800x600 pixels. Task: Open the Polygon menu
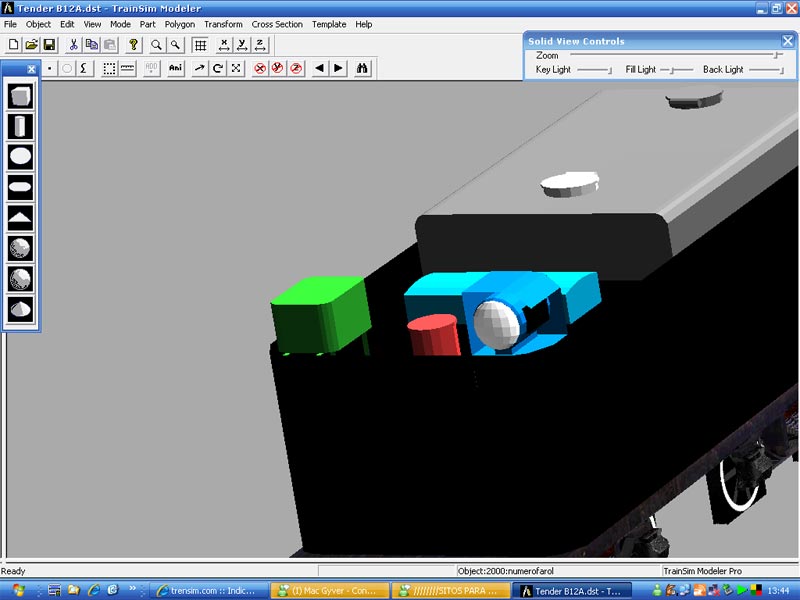[180, 24]
